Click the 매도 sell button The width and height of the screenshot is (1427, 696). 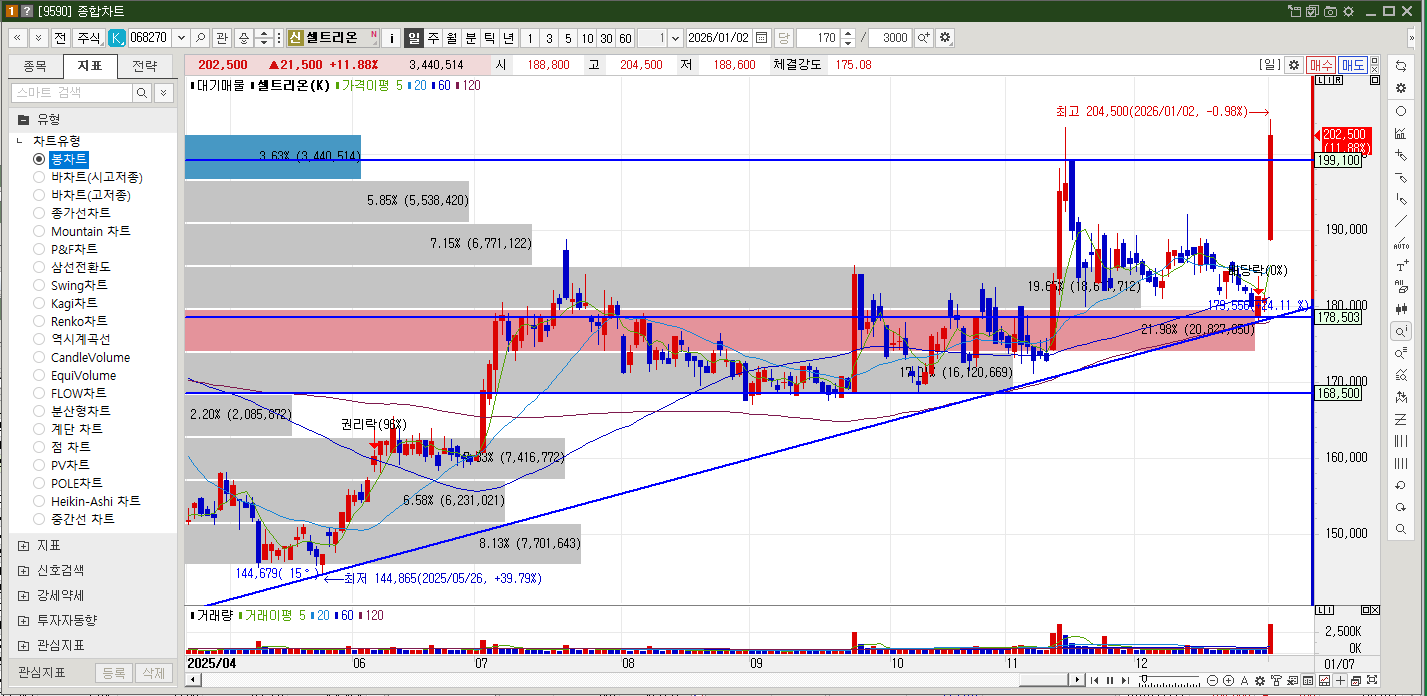[1353, 65]
